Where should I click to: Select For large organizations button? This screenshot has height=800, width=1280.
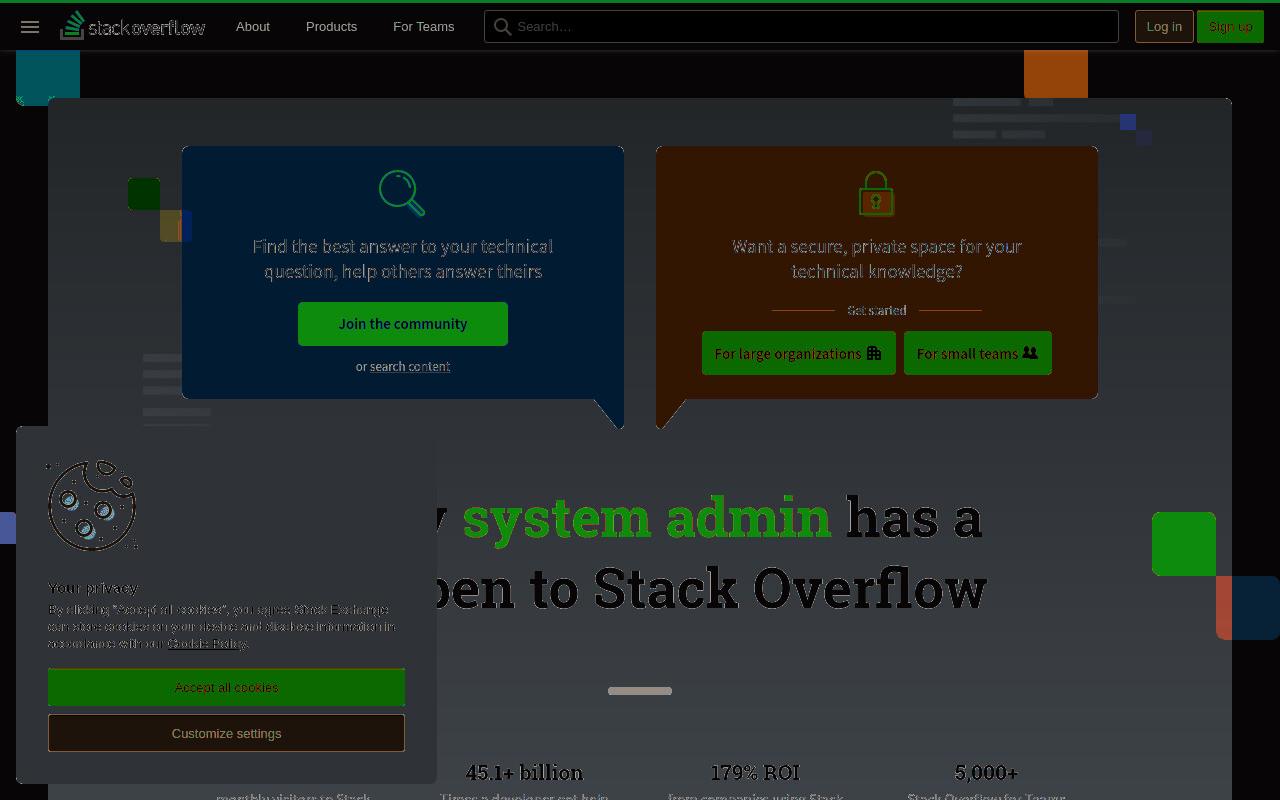click(798, 353)
